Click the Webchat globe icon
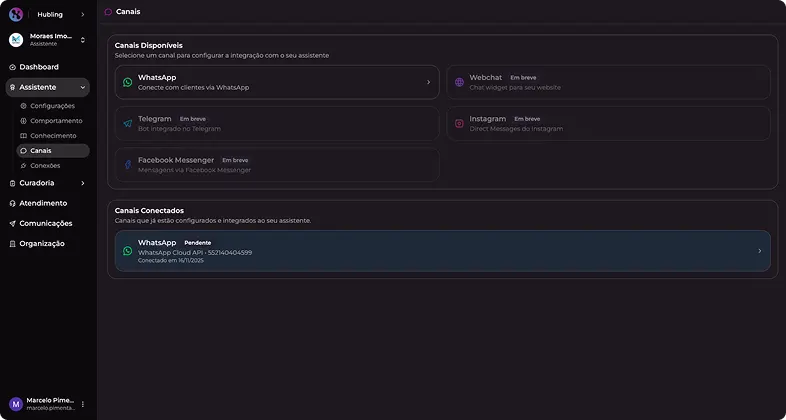Viewport: 786px width, 420px height. pos(459,82)
